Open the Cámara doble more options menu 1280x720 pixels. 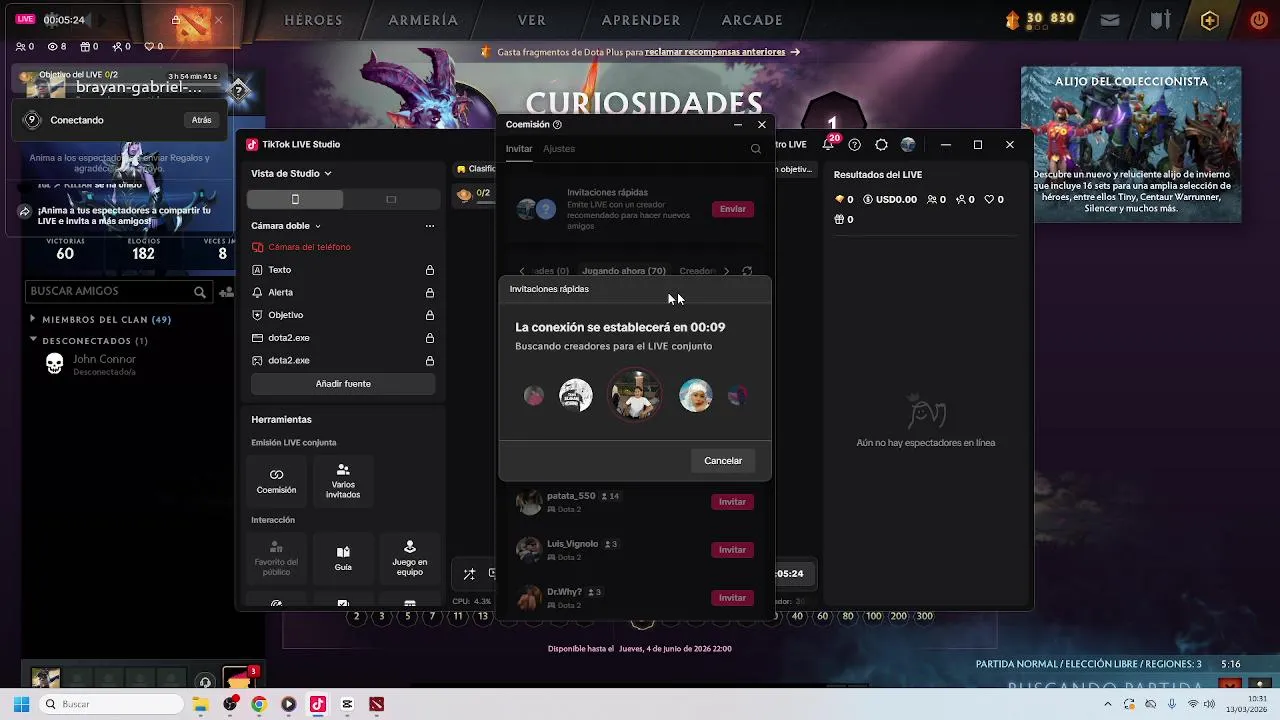[x=430, y=226]
